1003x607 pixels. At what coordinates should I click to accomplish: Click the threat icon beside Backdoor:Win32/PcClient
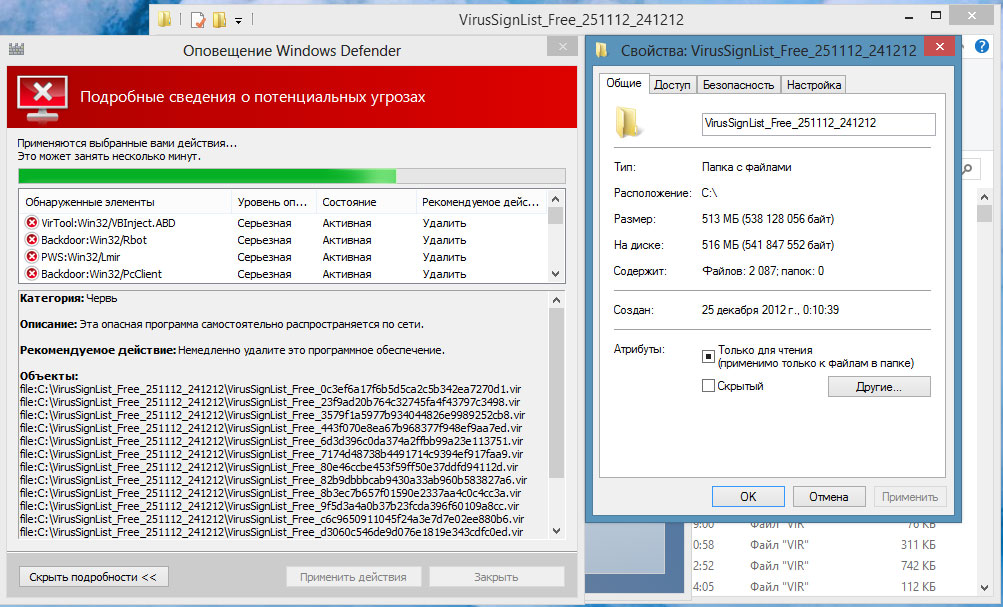[31, 274]
